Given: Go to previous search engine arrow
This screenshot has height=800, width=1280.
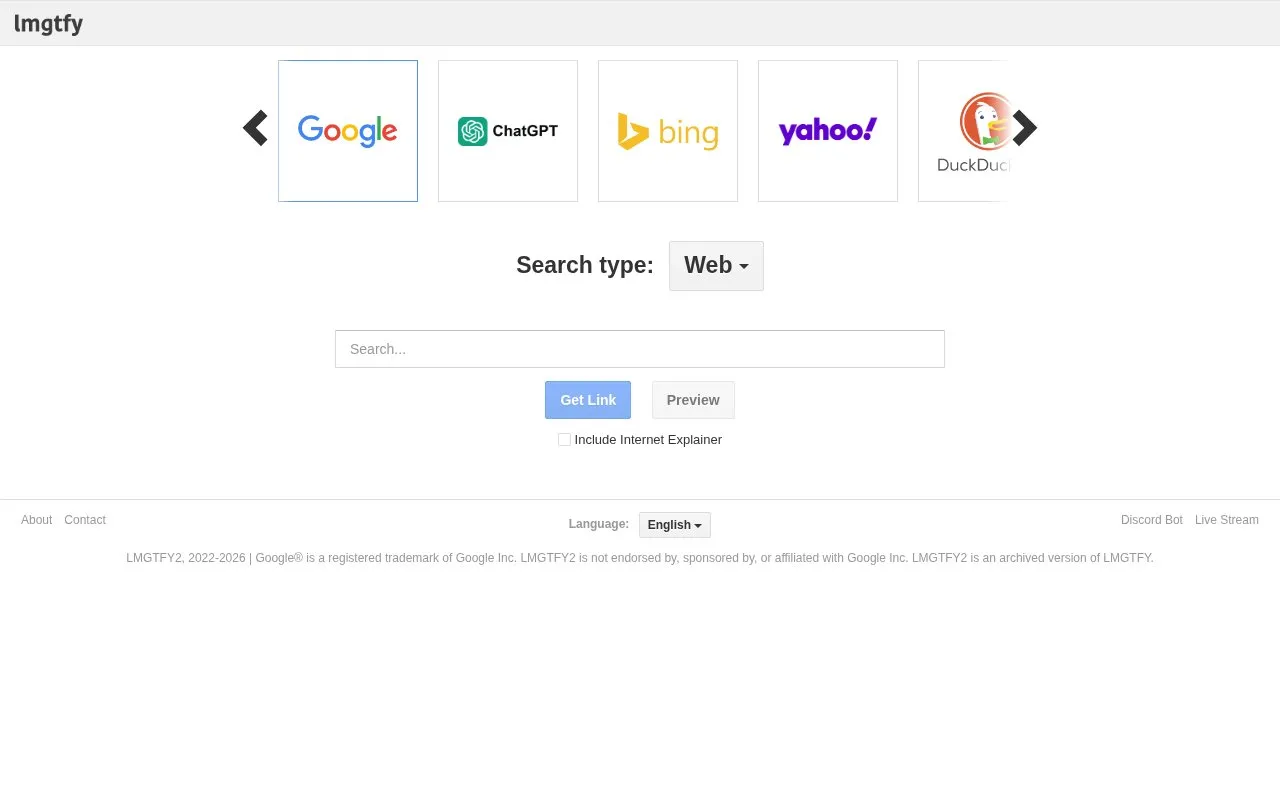Looking at the screenshot, I should point(255,128).
